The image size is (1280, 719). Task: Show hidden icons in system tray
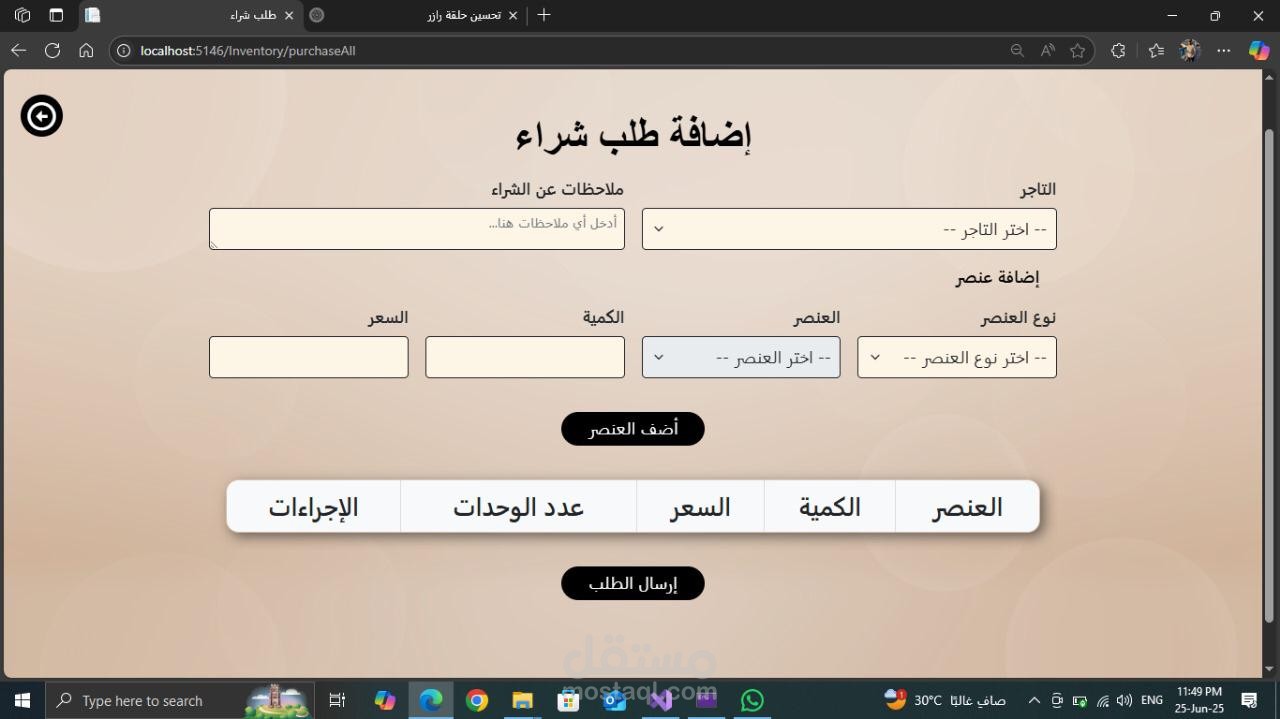[1034, 700]
